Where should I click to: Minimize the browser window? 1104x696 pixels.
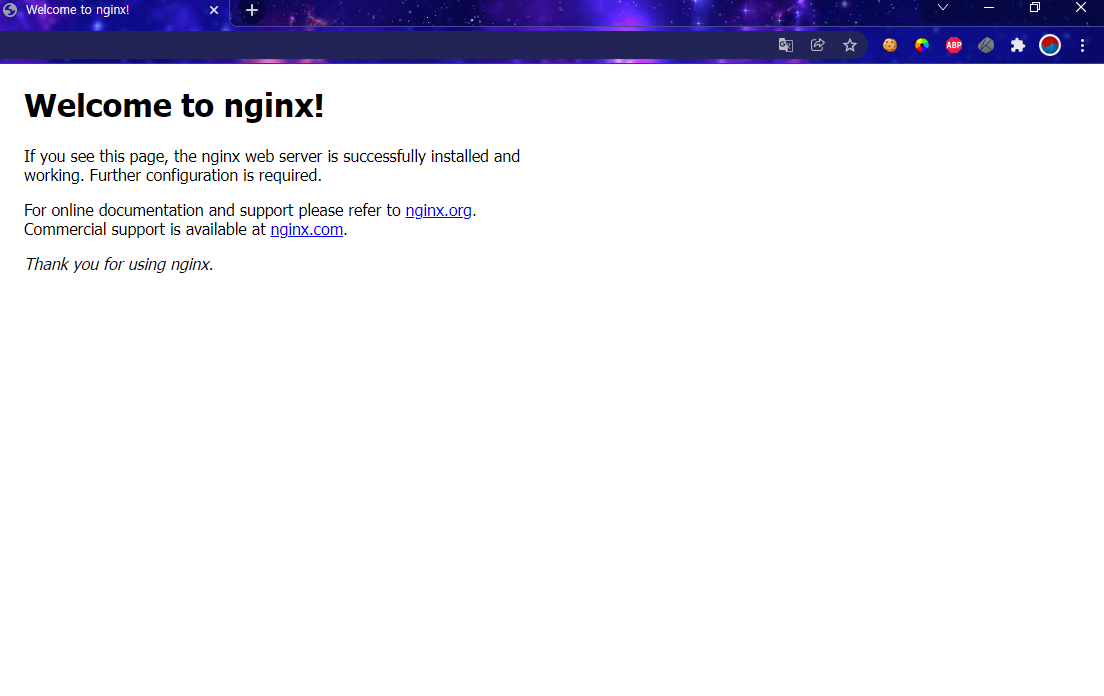(x=989, y=7)
